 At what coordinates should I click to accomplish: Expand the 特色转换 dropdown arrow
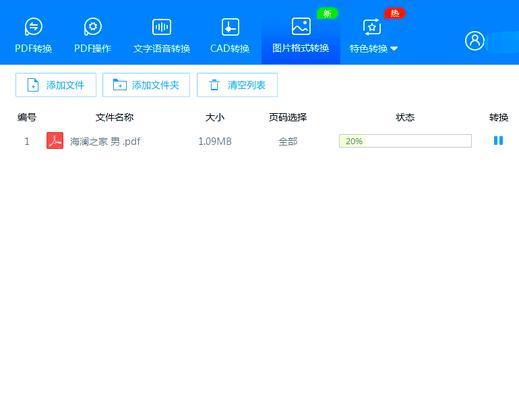tap(394, 49)
